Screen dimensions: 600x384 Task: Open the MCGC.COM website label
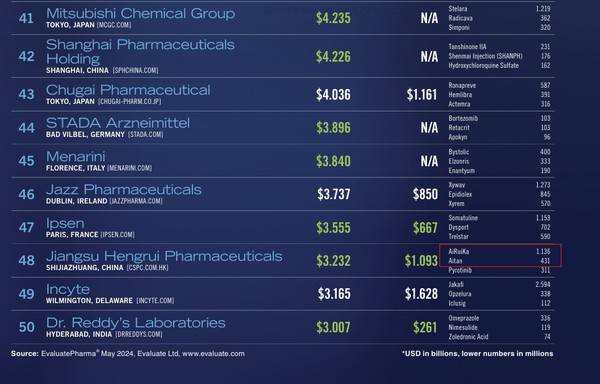click(114, 25)
